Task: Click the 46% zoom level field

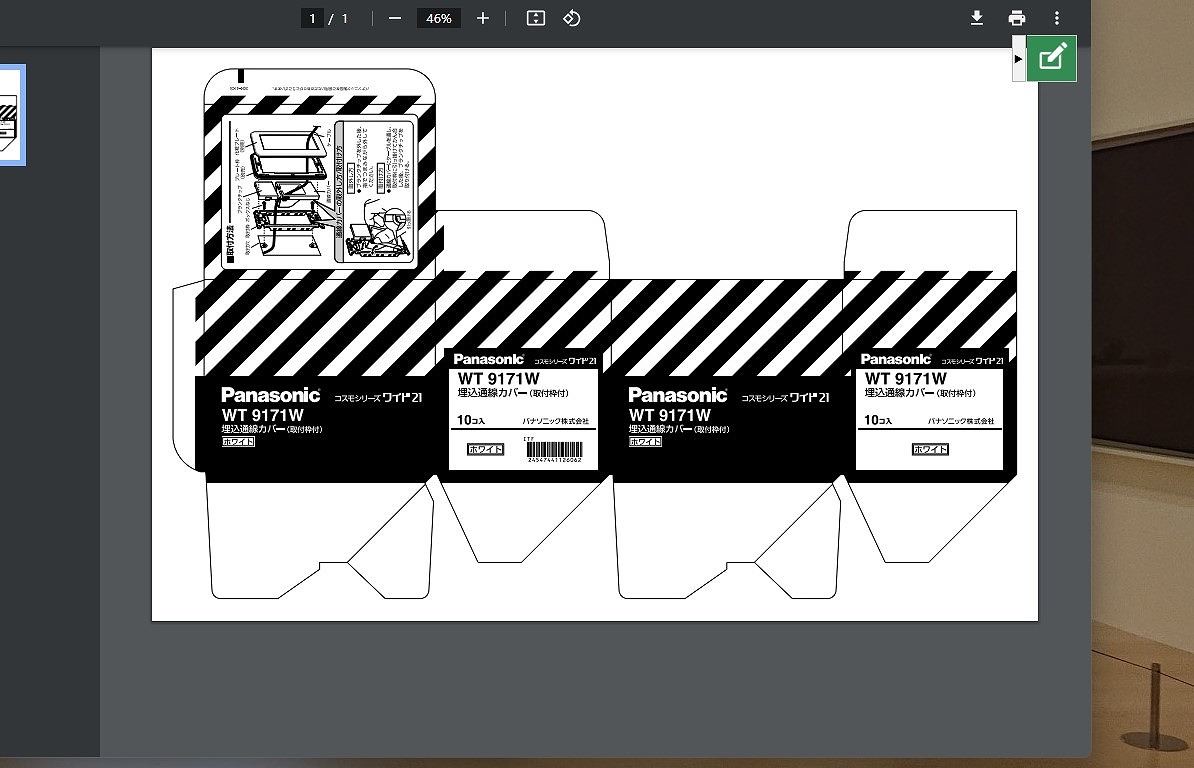Action: tap(439, 18)
